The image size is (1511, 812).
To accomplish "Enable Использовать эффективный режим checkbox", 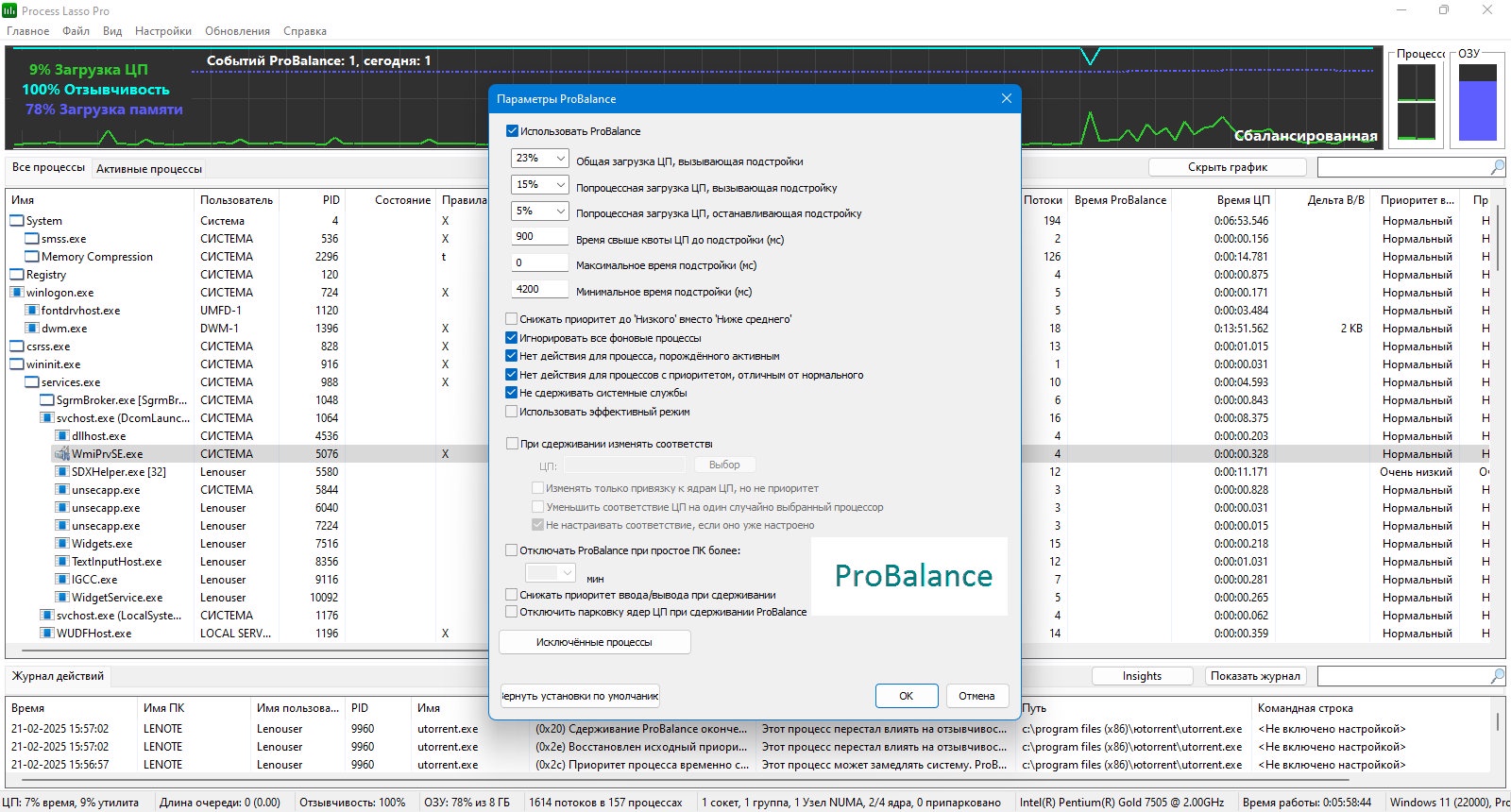I will [512, 412].
